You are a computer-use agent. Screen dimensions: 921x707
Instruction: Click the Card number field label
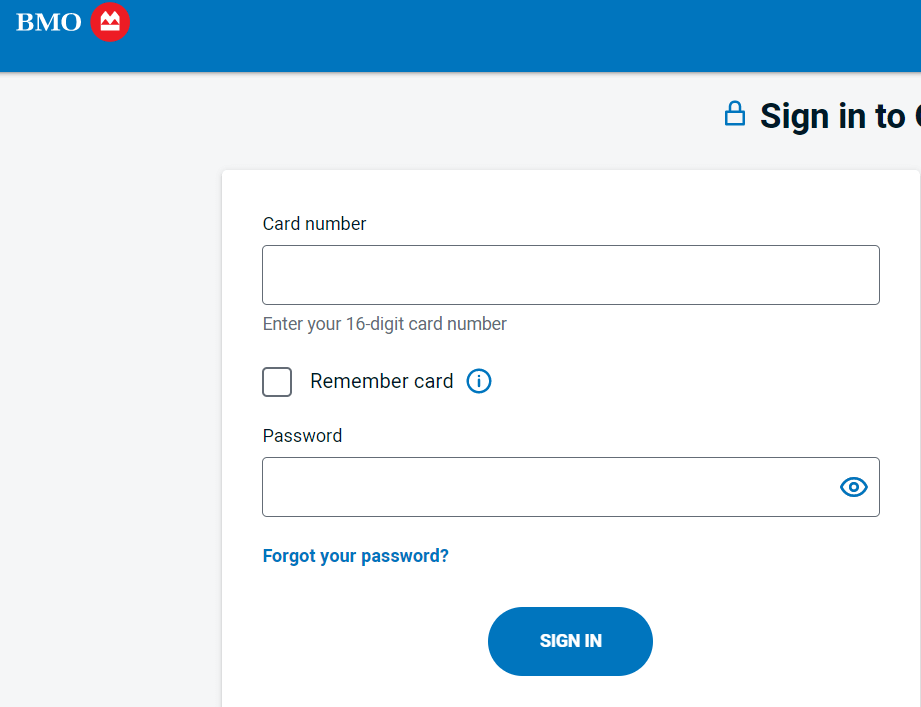click(314, 224)
